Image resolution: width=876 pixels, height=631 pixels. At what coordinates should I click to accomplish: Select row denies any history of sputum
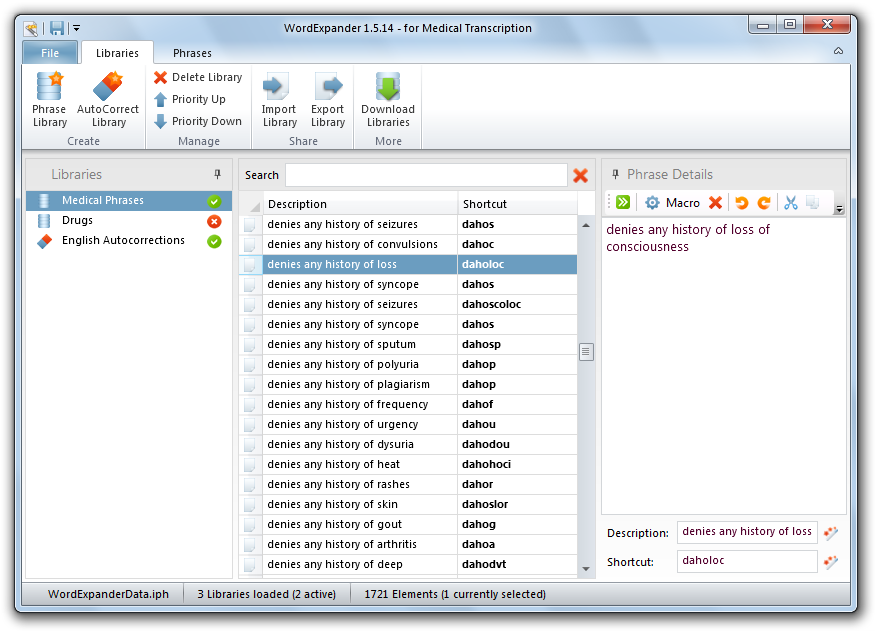pos(408,344)
